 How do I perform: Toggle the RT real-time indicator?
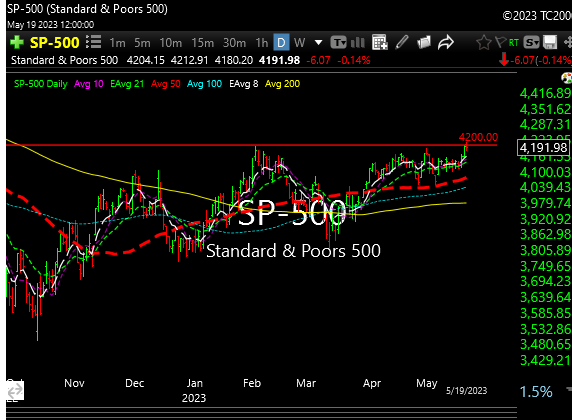pyautogui.click(x=514, y=43)
